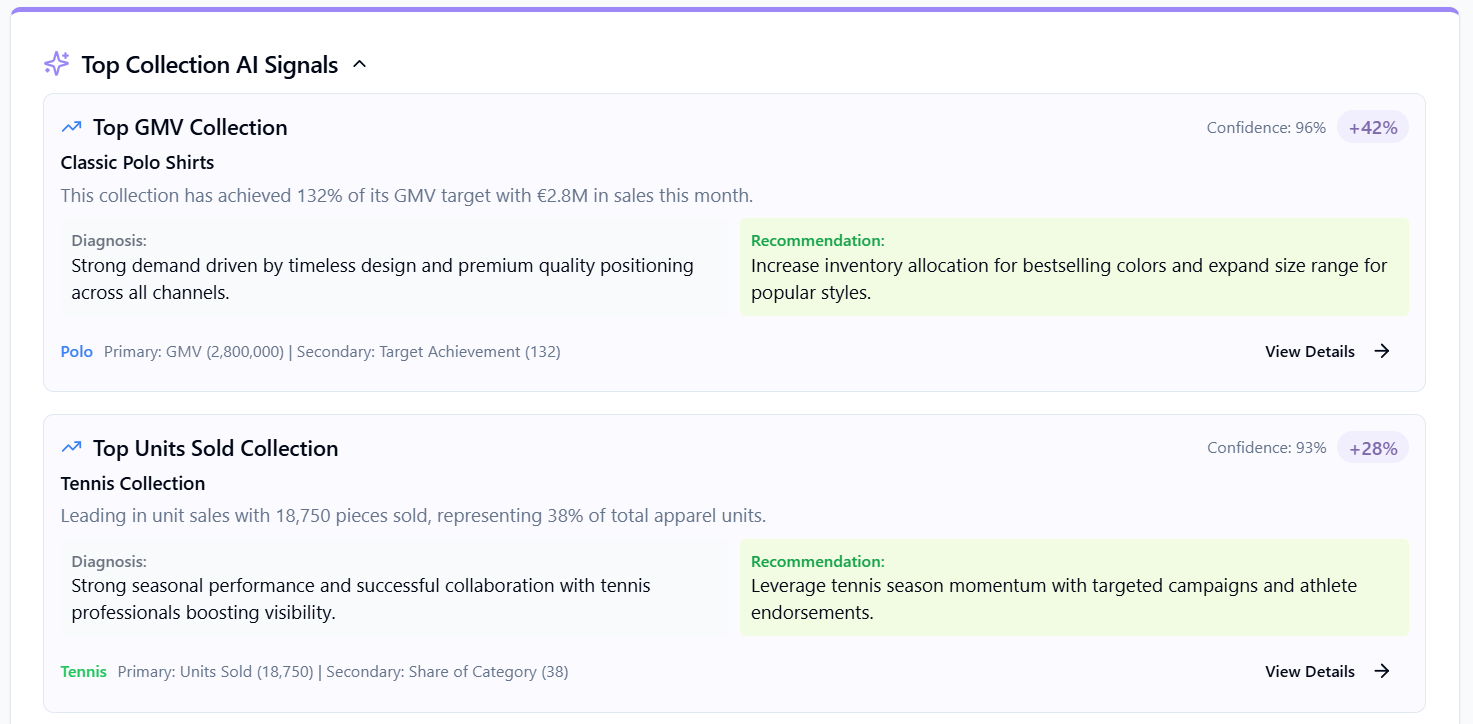This screenshot has width=1473, height=724.
Task: Open the Tennis Collection name
Action: pyautogui.click(x=133, y=483)
